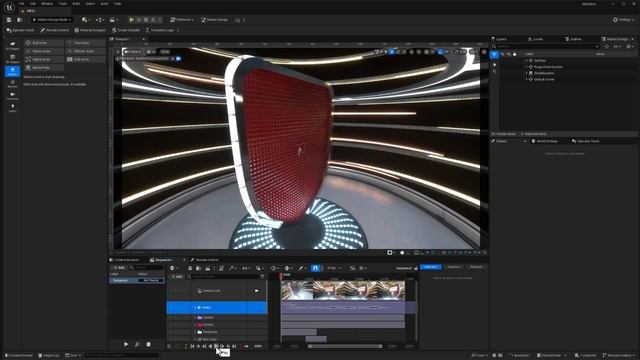Image resolution: width=640 pixels, height=360 pixels.
Task: Play the sequence in the sequence list panel
Action: [126, 344]
